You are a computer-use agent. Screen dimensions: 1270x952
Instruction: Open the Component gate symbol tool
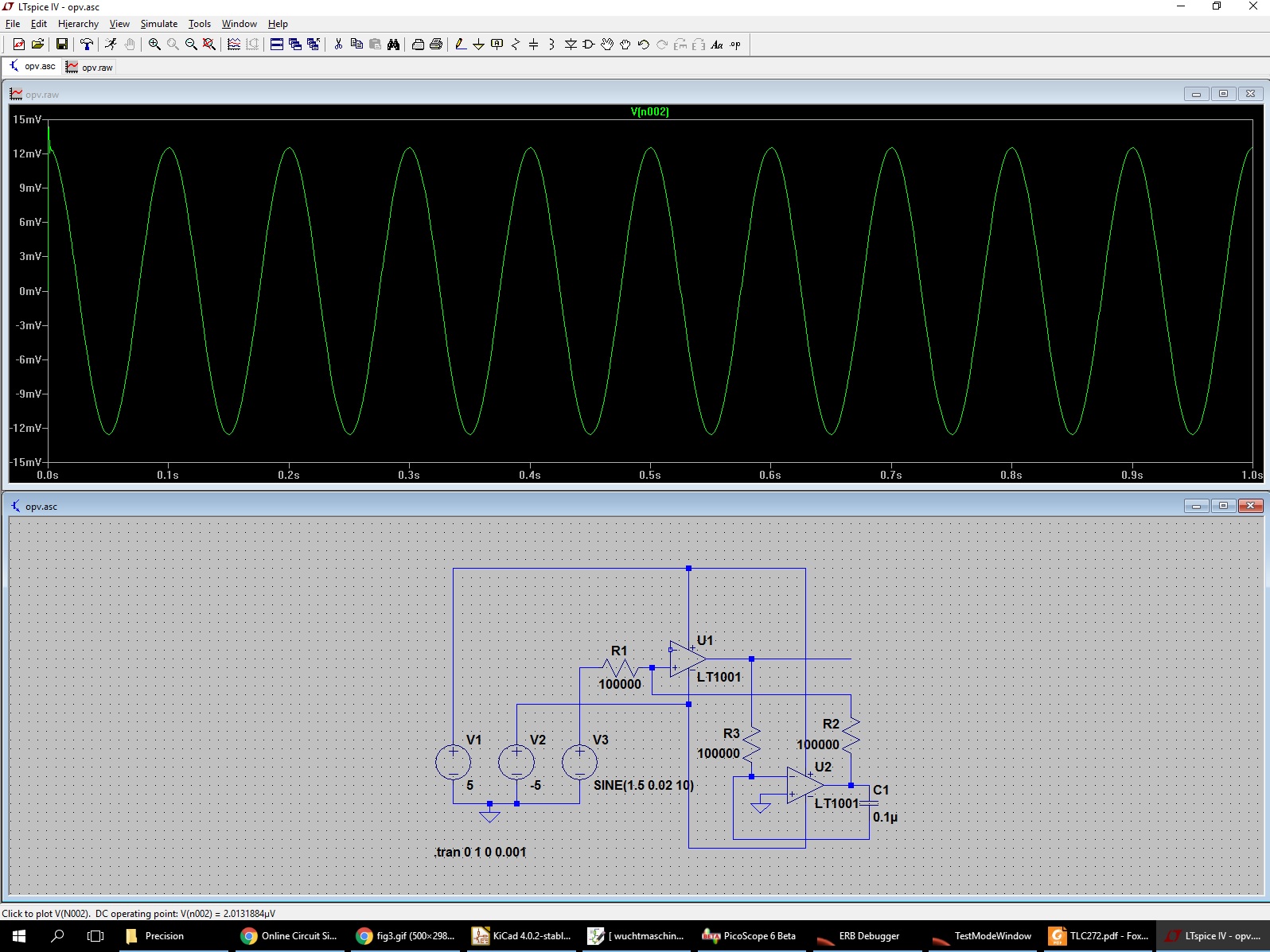click(589, 45)
